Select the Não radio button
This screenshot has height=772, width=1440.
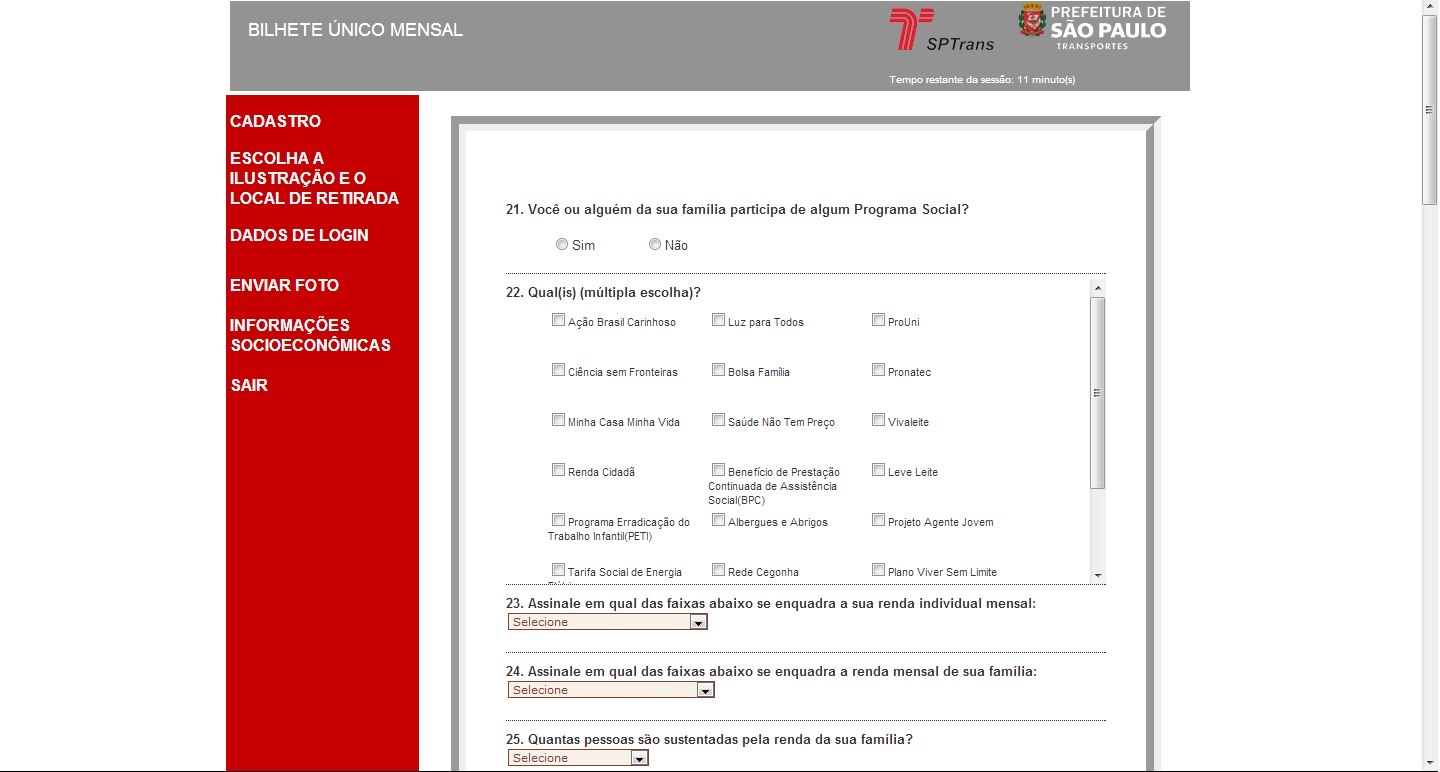[x=655, y=244]
